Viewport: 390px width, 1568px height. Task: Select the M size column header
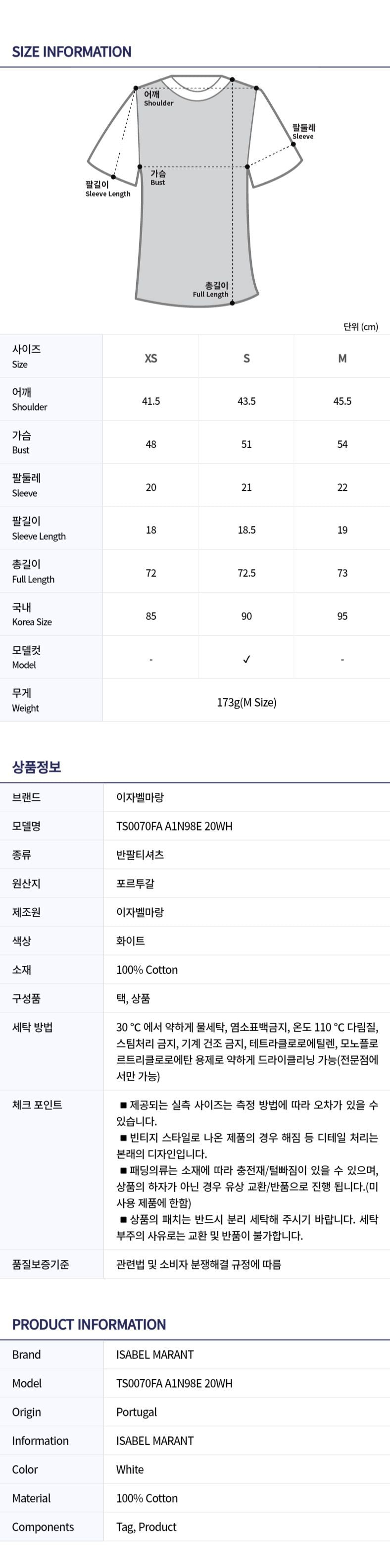(342, 359)
